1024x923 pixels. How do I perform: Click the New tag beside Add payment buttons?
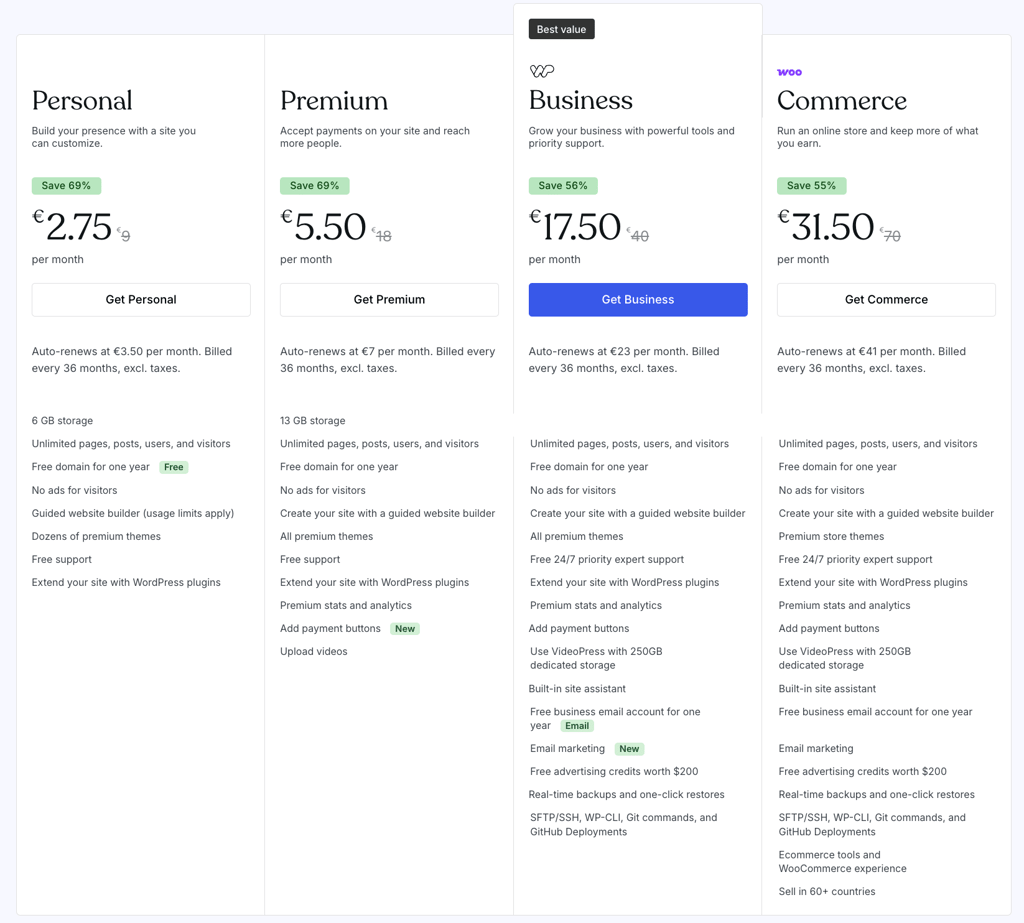[x=405, y=628]
